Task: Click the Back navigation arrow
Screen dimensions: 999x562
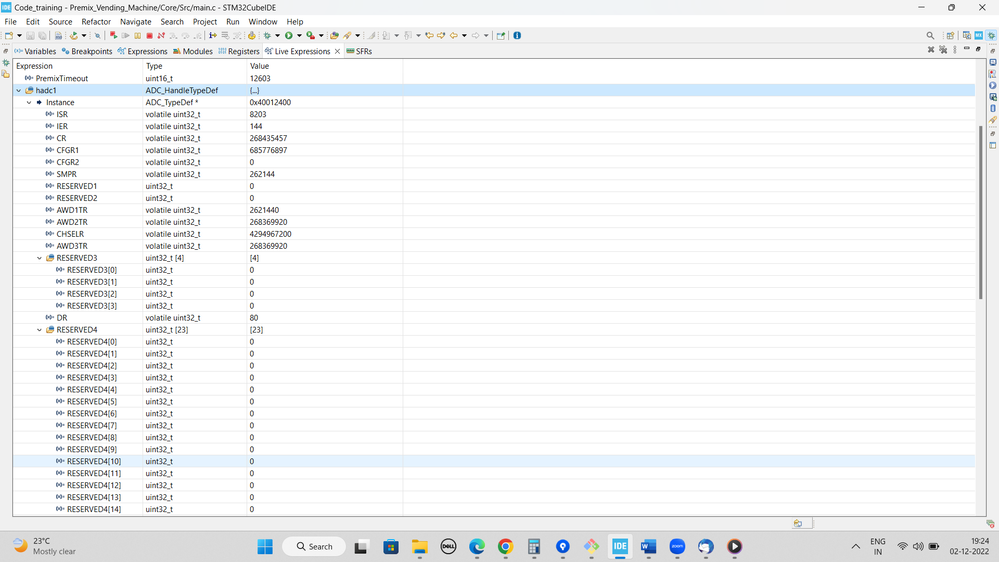Action: click(454, 36)
